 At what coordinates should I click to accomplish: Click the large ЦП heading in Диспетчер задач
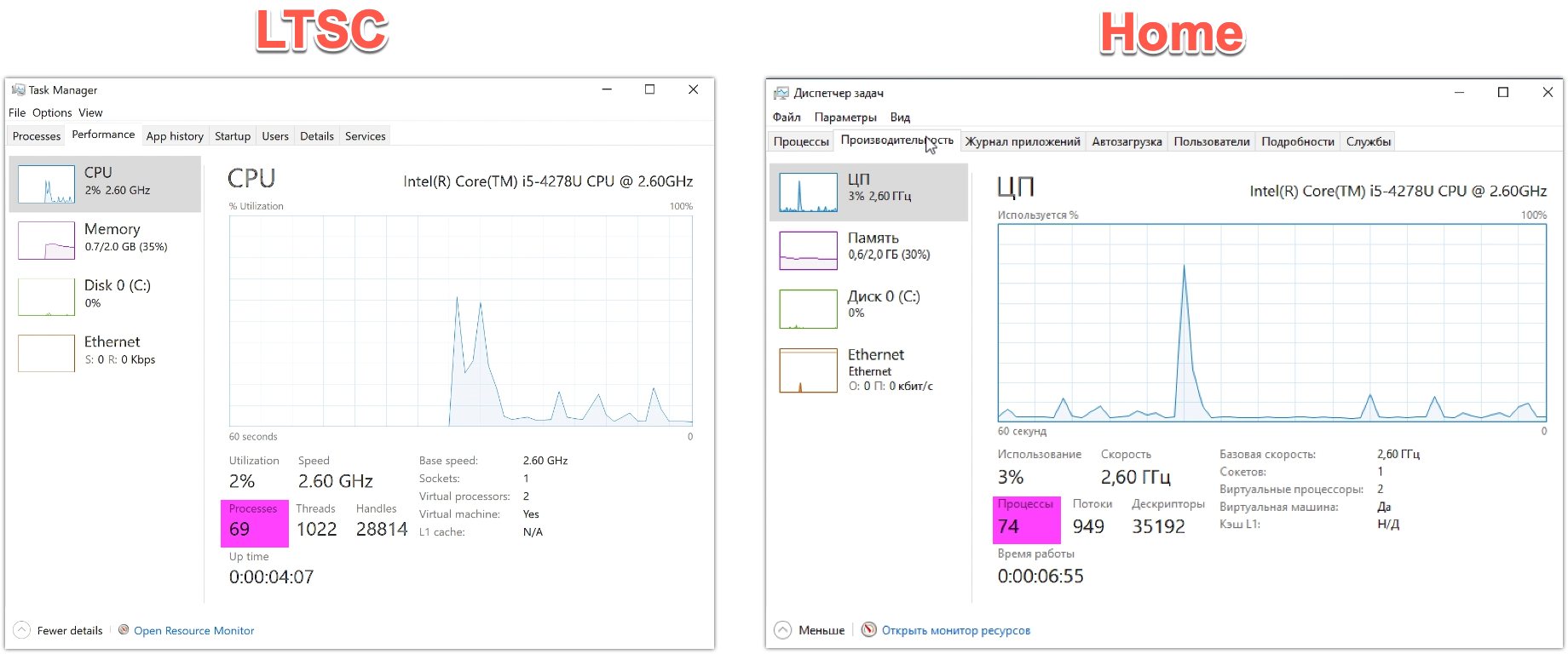coord(1016,186)
